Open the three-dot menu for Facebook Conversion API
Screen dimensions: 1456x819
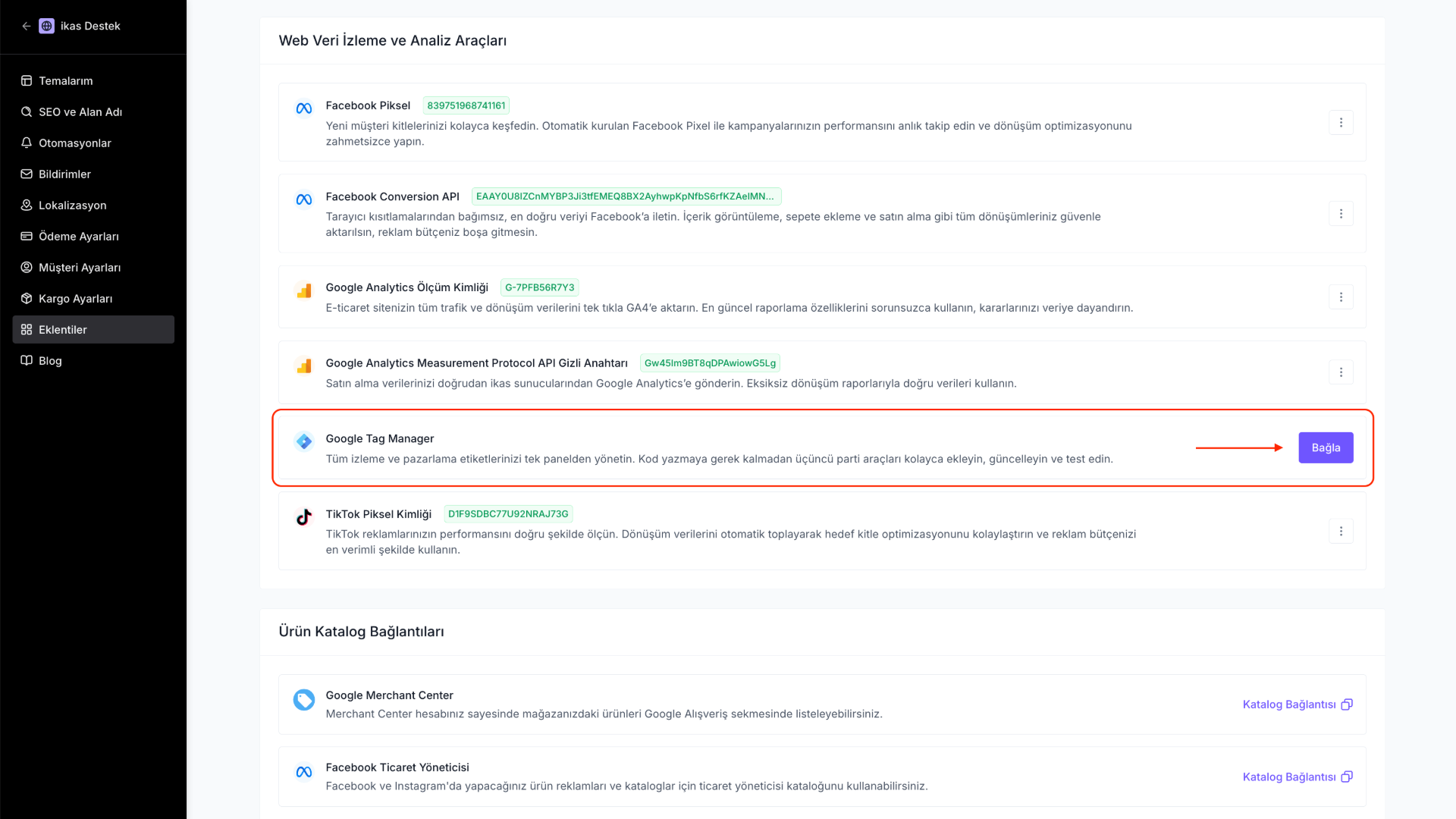(1341, 214)
